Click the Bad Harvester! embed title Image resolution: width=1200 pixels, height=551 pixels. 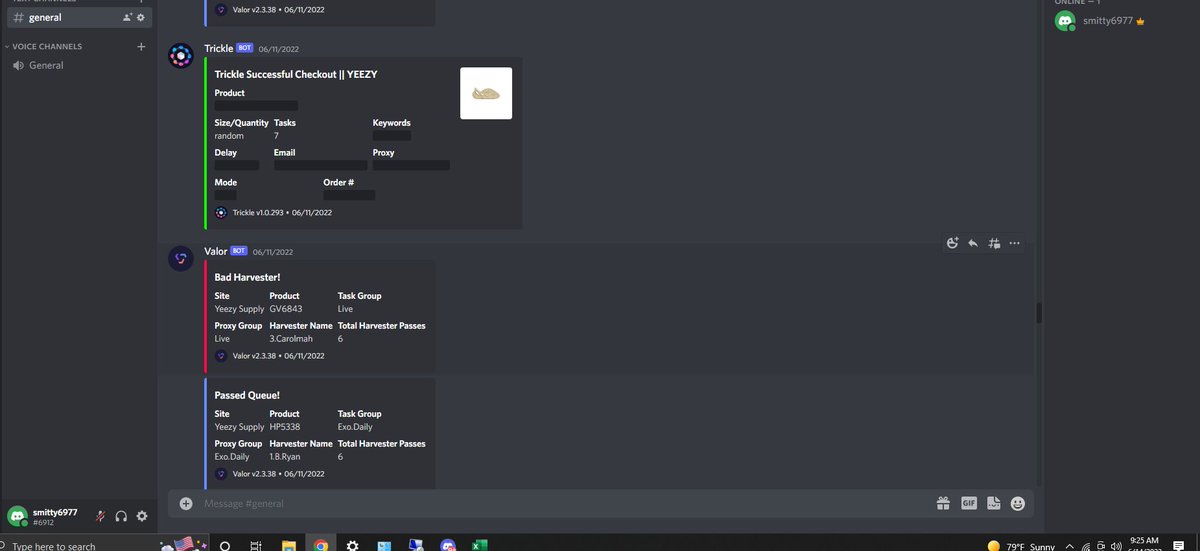point(247,277)
